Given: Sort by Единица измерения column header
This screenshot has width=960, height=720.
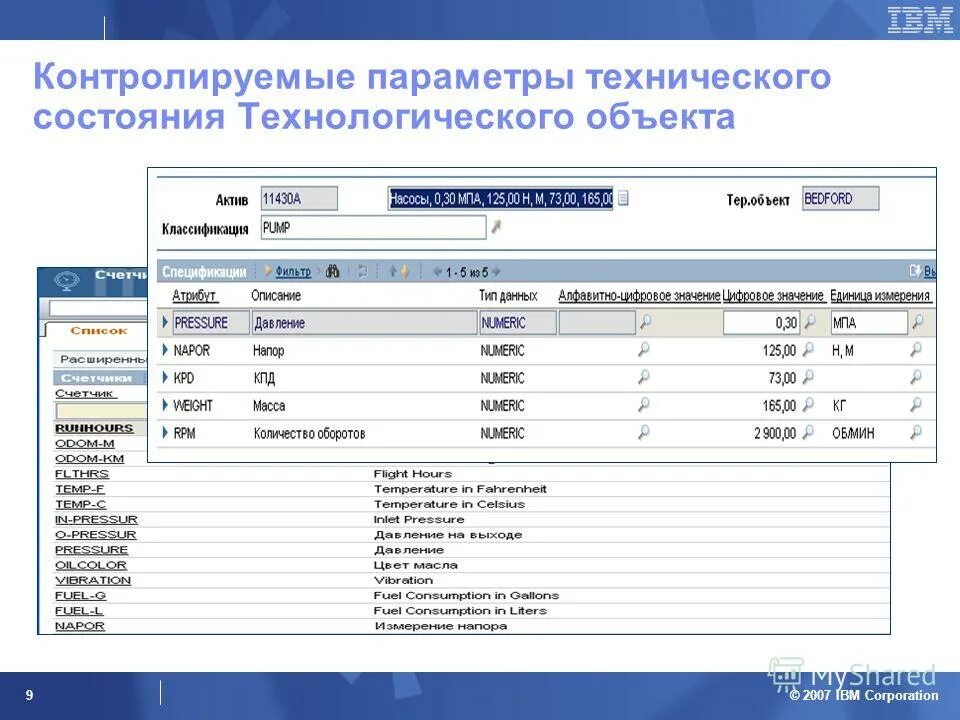Looking at the screenshot, I should [x=880, y=296].
